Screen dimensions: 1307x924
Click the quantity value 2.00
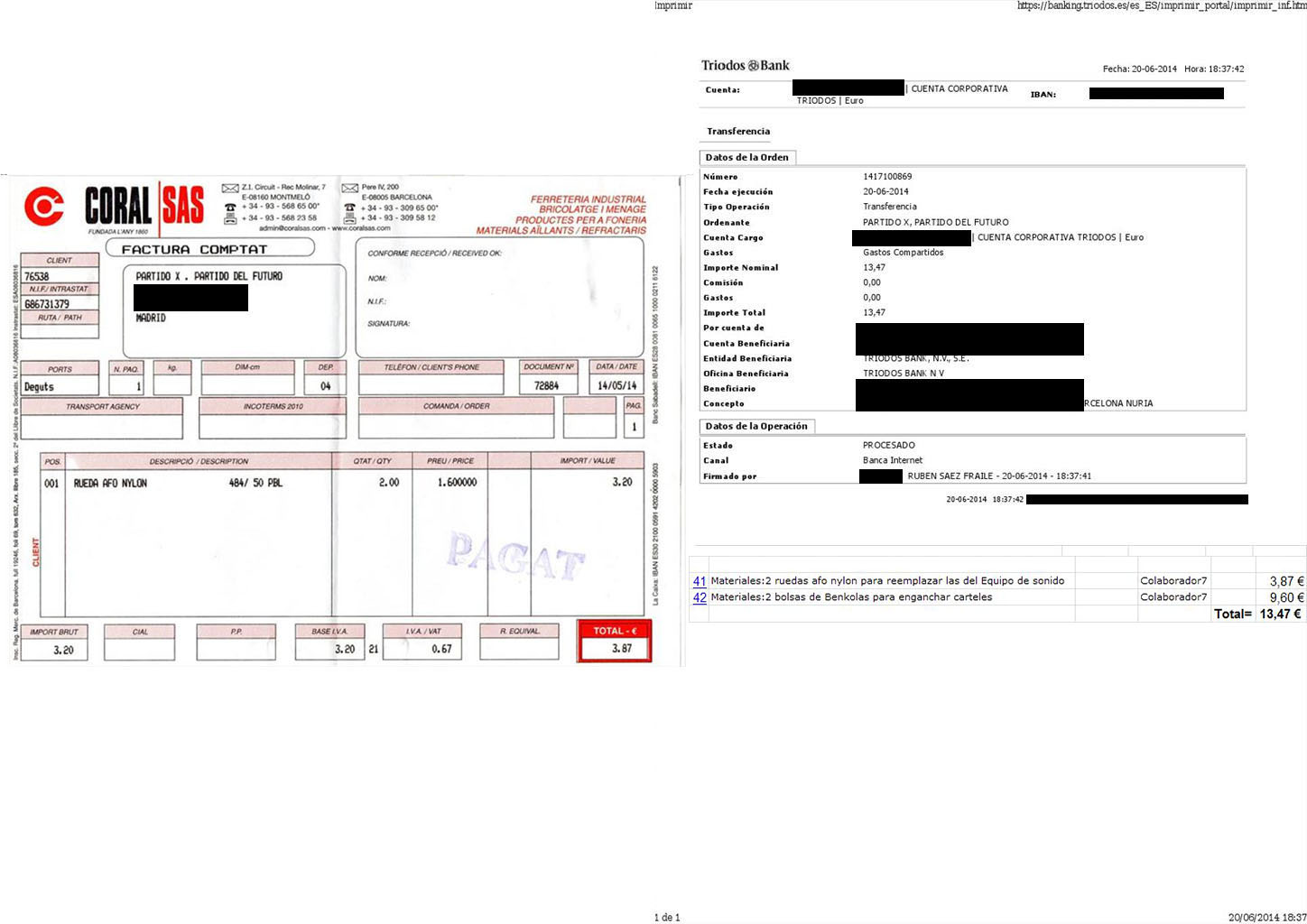[x=389, y=483]
